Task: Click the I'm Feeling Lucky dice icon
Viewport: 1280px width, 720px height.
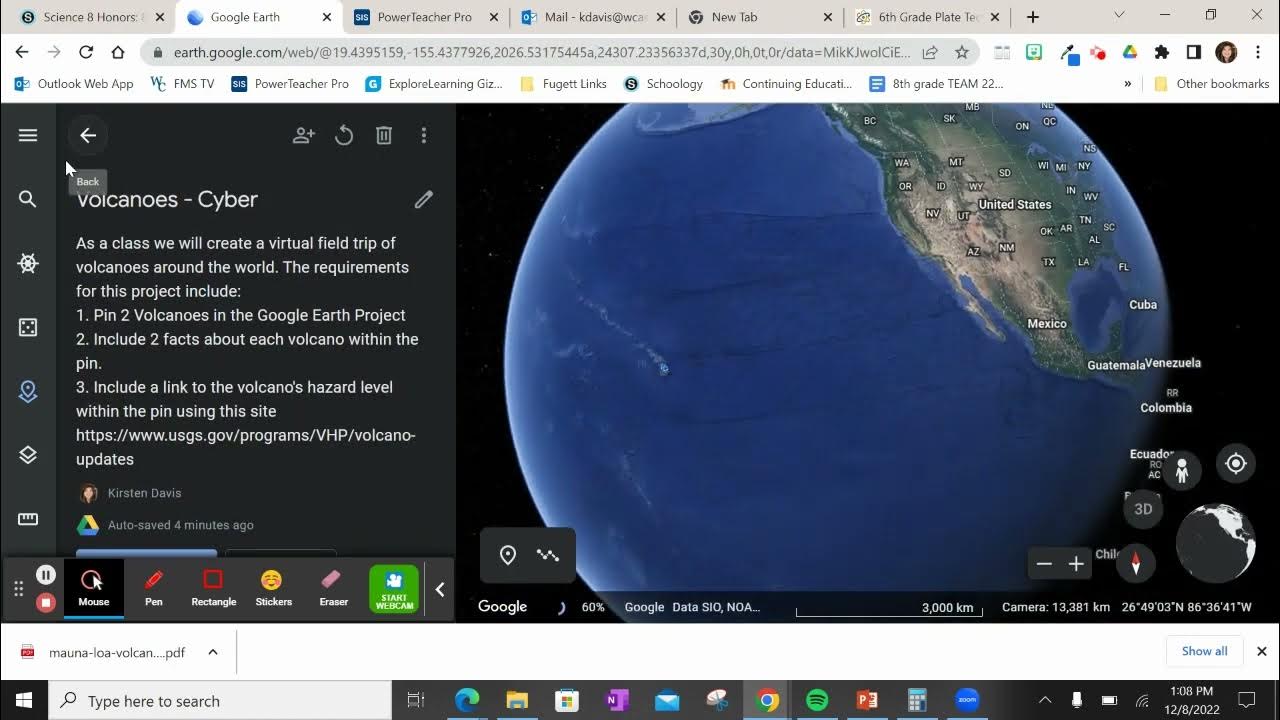Action: click(28, 327)
